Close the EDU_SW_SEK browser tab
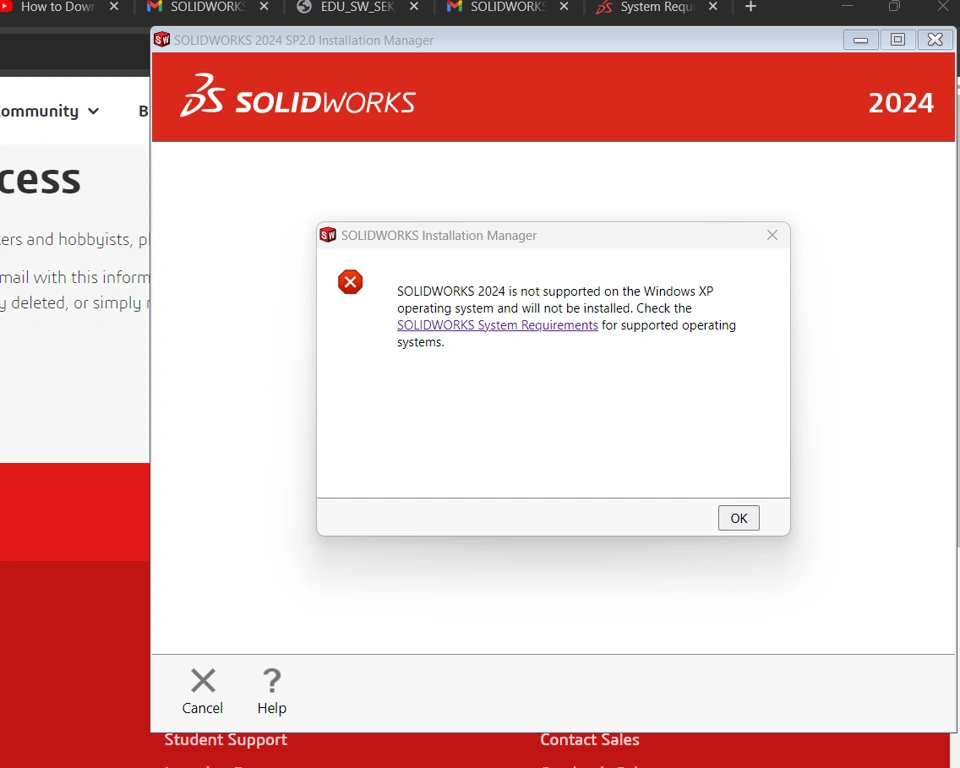Image resolution: width=960 pixels, height=768 pixels. 414,7
